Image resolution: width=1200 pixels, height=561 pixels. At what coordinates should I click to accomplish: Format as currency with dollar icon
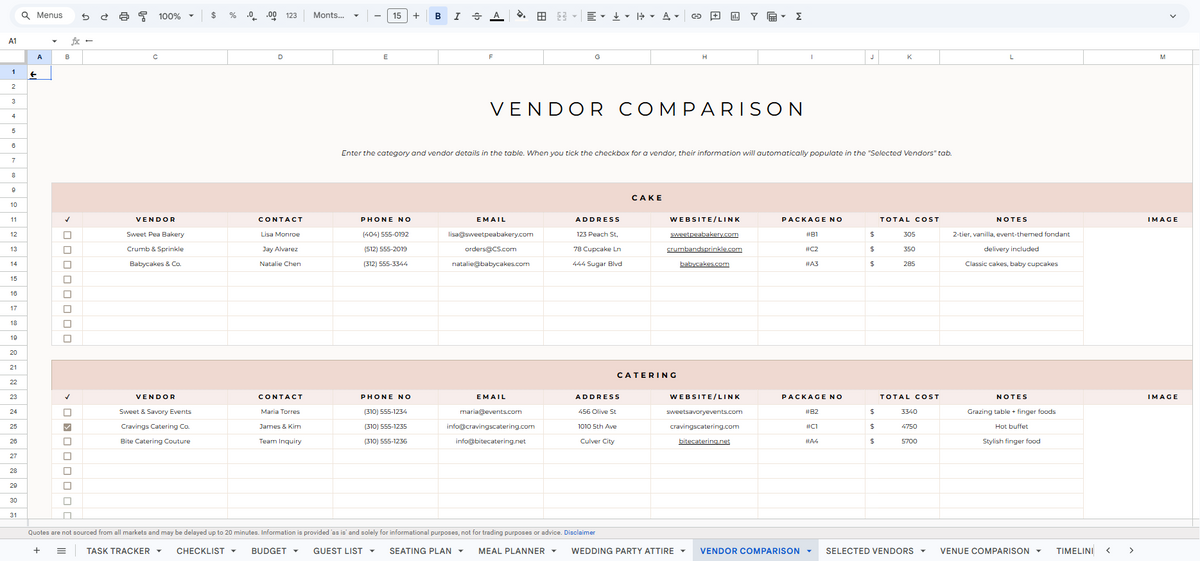pos(215,16)
